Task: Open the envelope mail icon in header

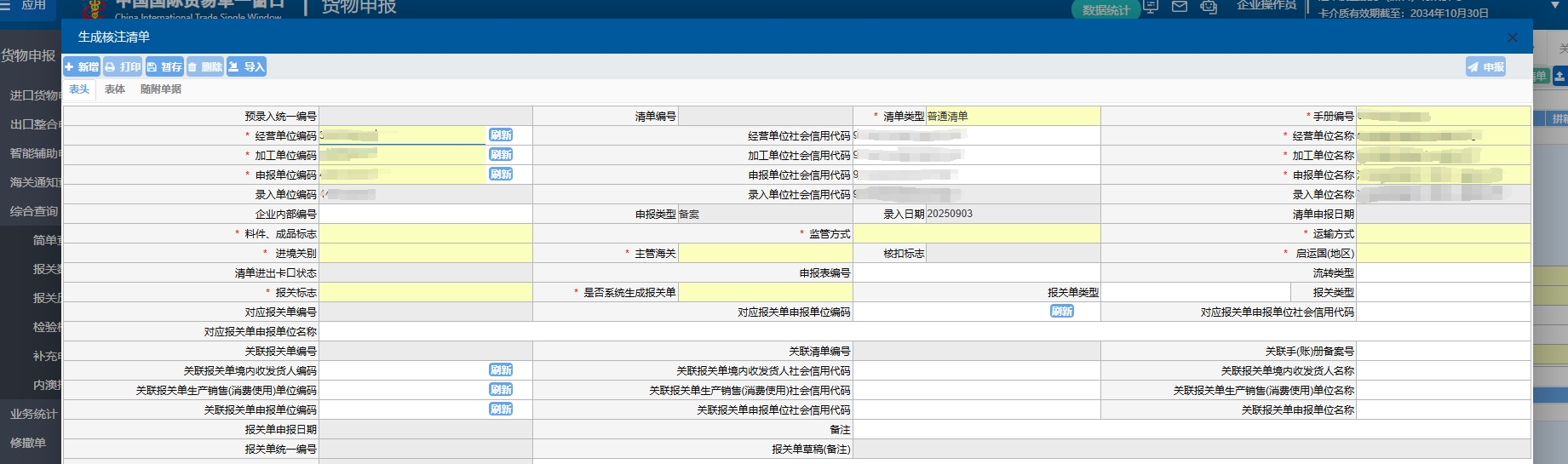Action: coord(1180,7)
